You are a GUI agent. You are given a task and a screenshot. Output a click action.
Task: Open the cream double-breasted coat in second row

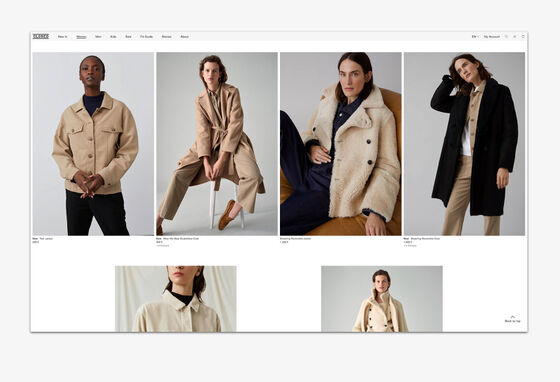click(382, 299)
